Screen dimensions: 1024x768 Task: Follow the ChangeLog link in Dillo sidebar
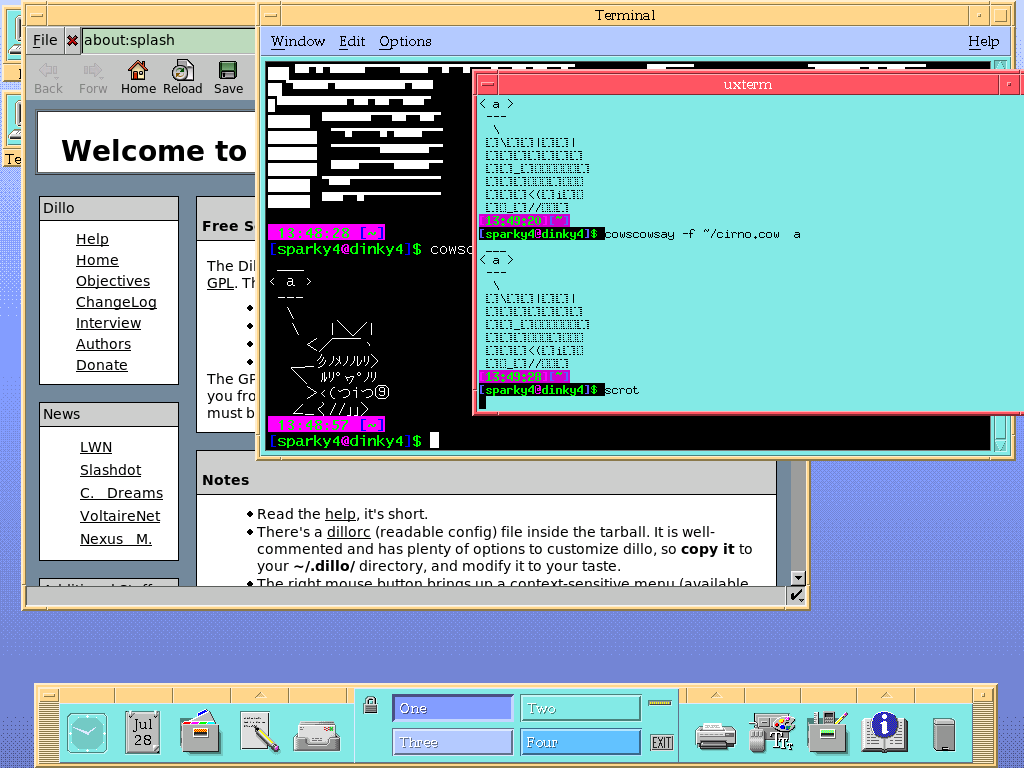pyautogui.click(x=116, y=302)
